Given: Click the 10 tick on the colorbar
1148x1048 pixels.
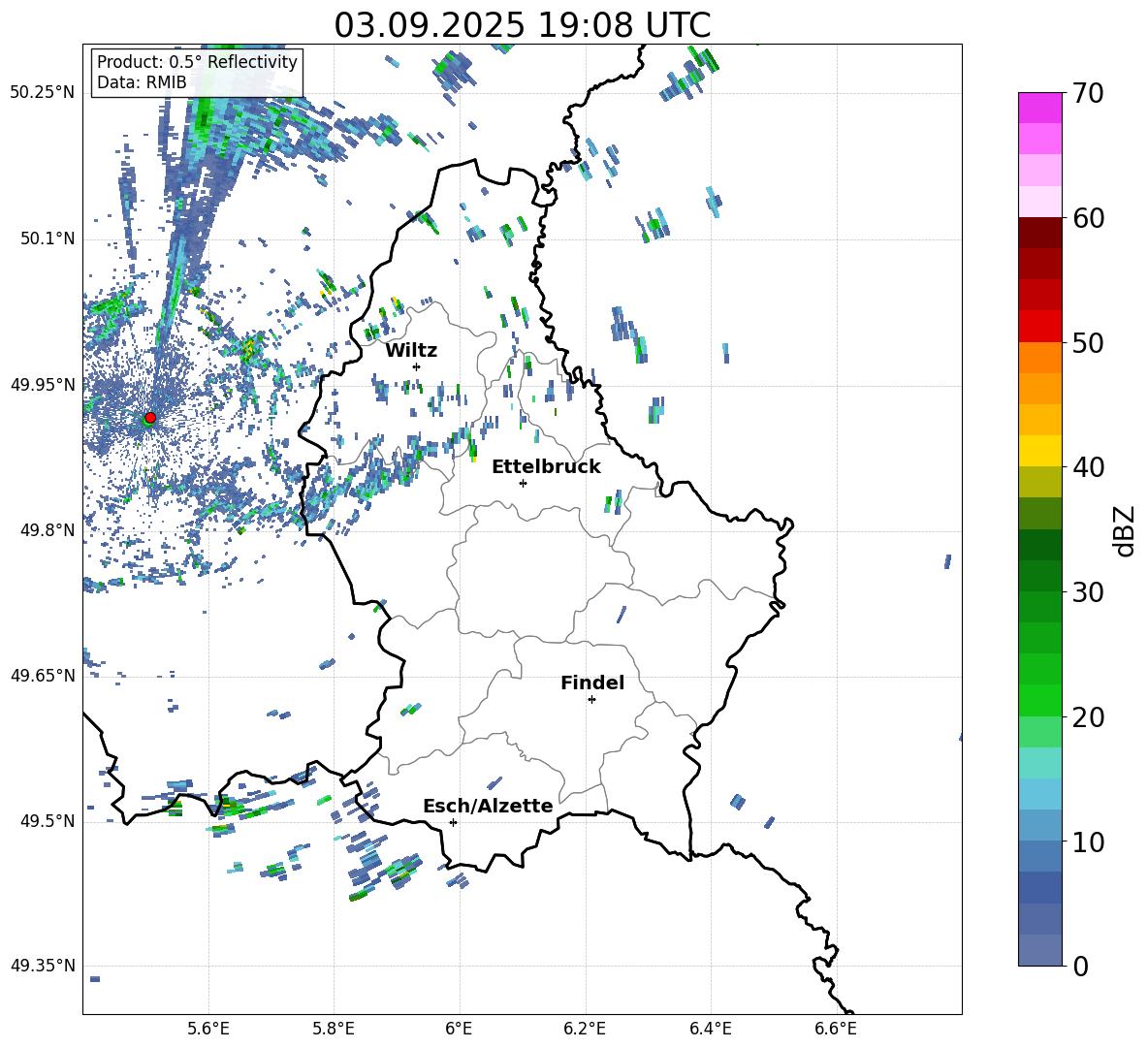Looking at the screenshot, I should 1088,842.
